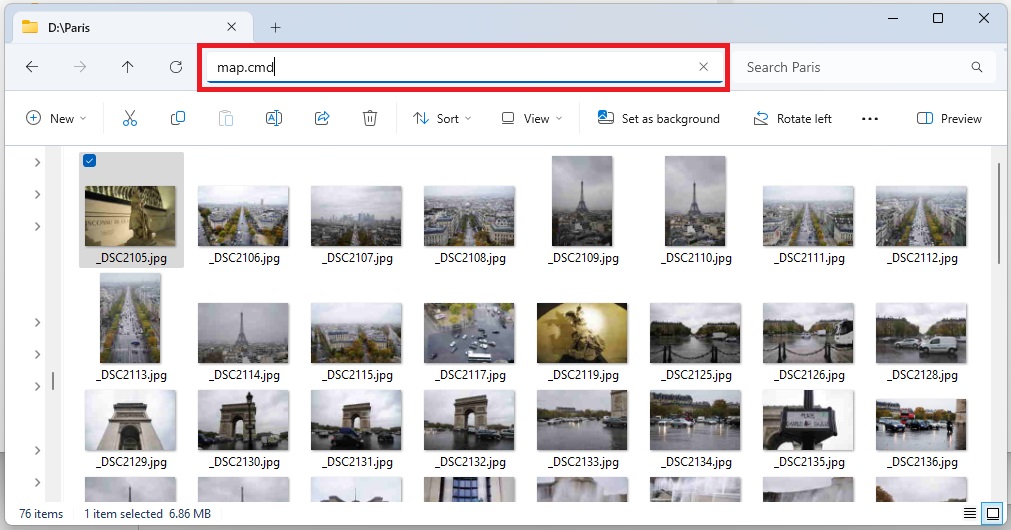Close the D:\Paris tab

[x=231, y=27]
